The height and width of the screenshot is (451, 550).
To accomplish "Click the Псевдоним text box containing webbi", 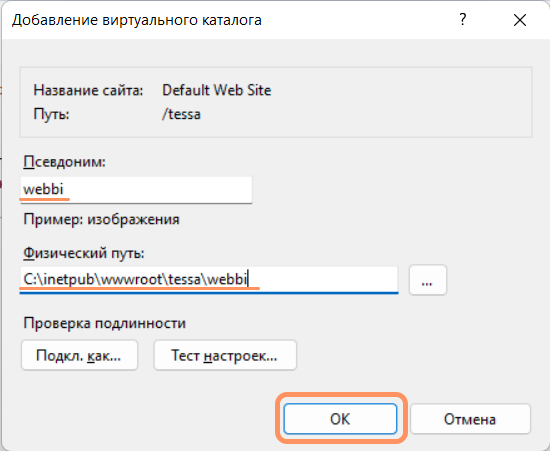I will click(x=136, y=190).
